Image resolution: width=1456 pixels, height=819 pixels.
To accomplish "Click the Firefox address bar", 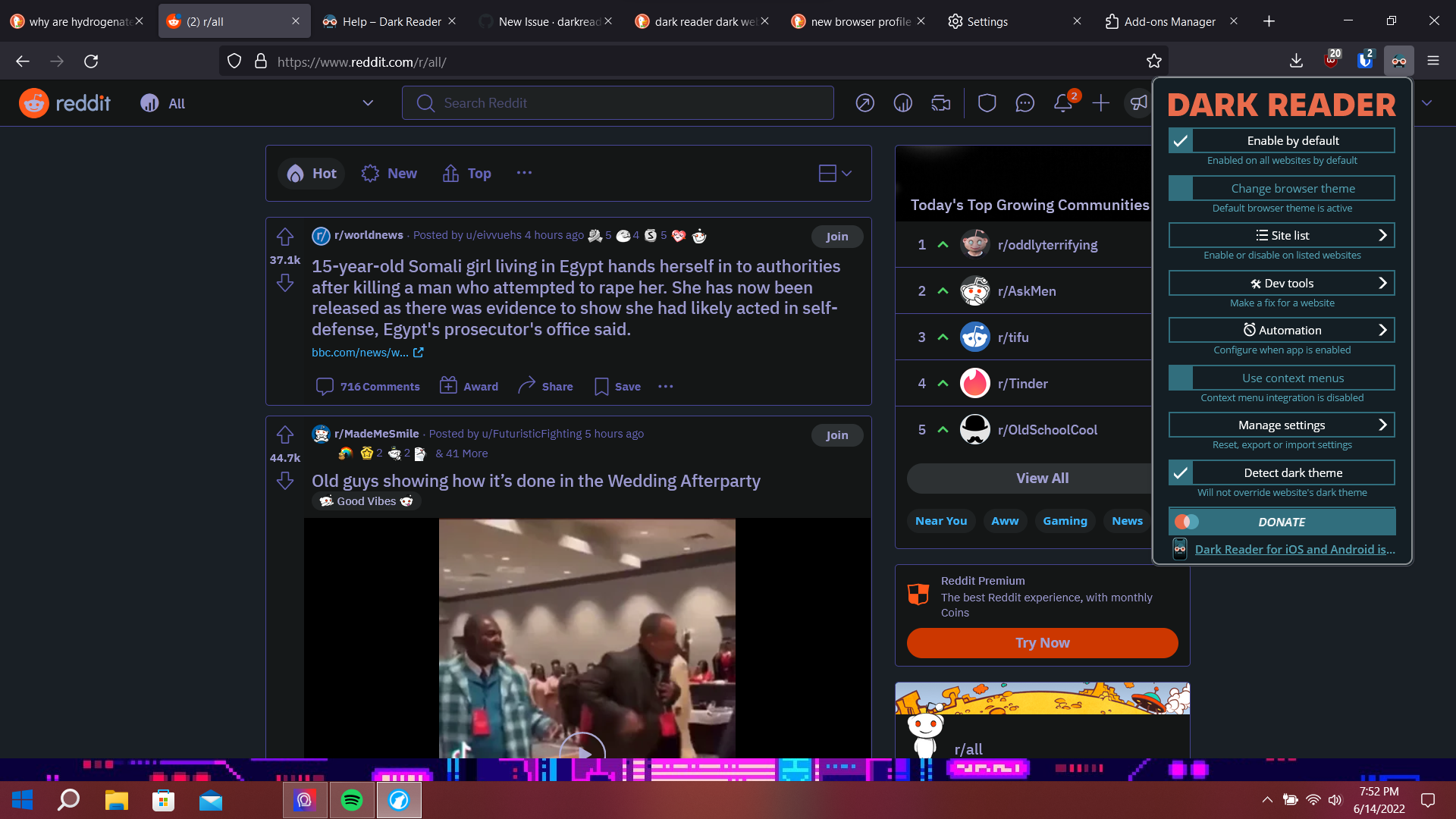I will click(x=694, y=61).
